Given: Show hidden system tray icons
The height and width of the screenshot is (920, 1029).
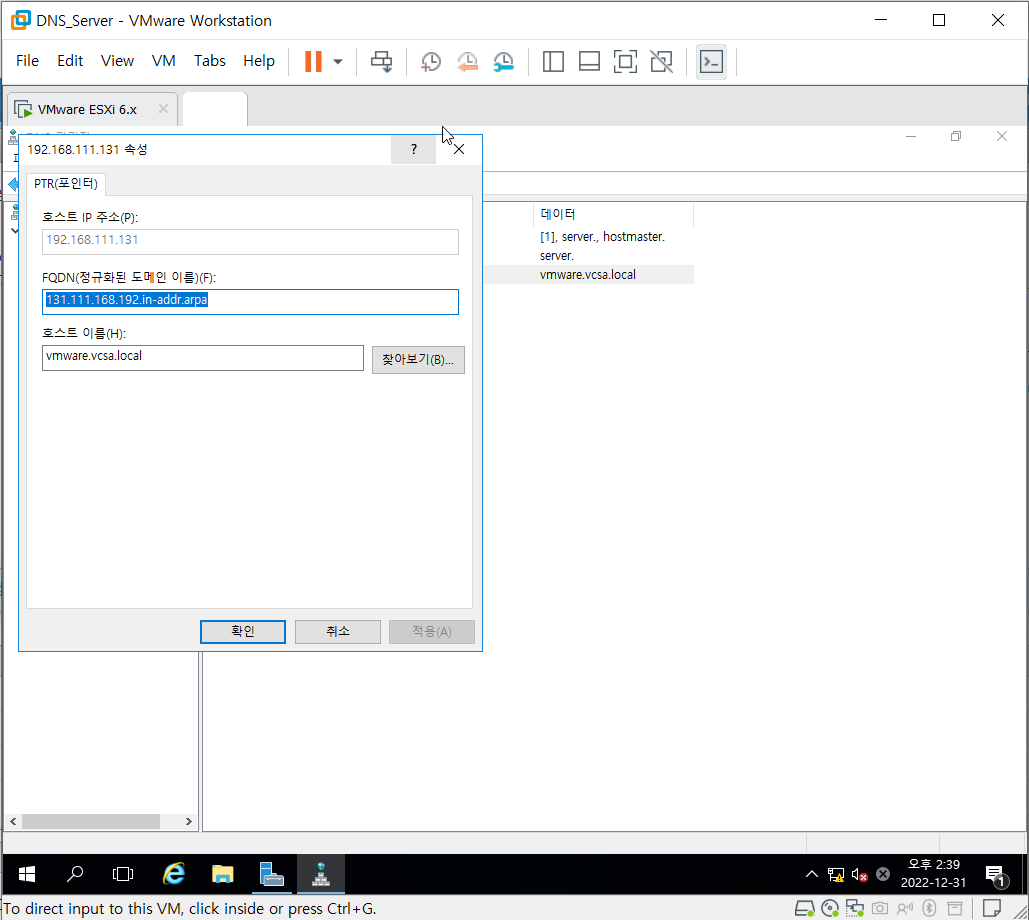Looking at the screenshot, I should pos(812,874).
